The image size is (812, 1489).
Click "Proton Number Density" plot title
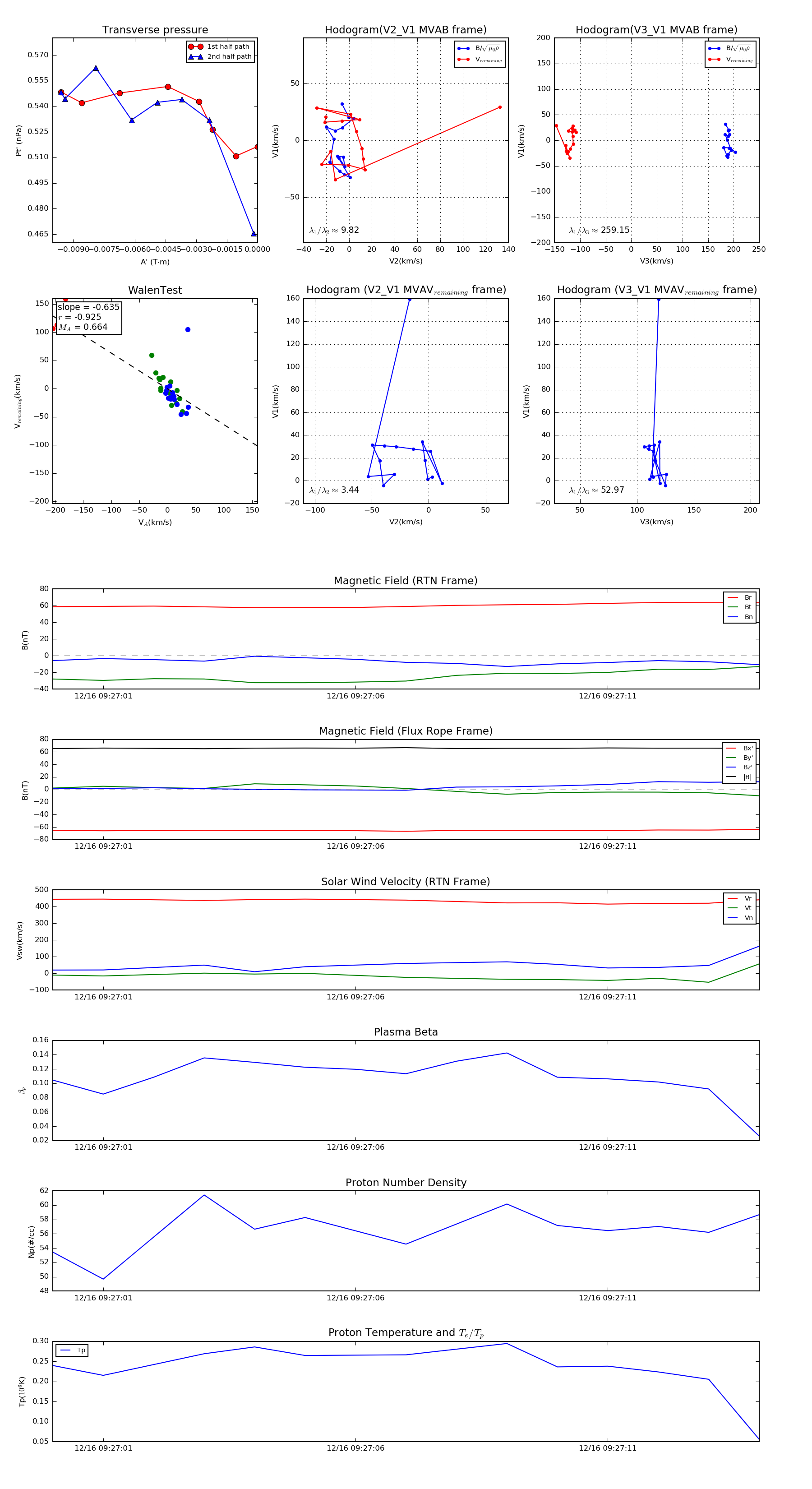406,1183
